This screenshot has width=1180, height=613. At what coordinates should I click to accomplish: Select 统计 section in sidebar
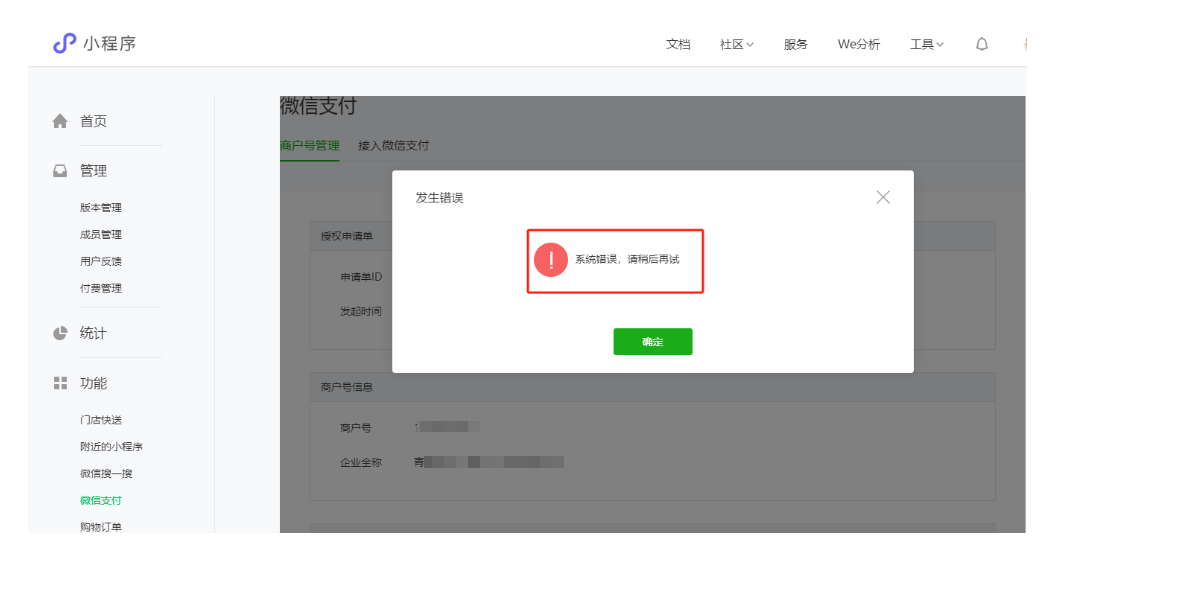[x=93, y=333]
